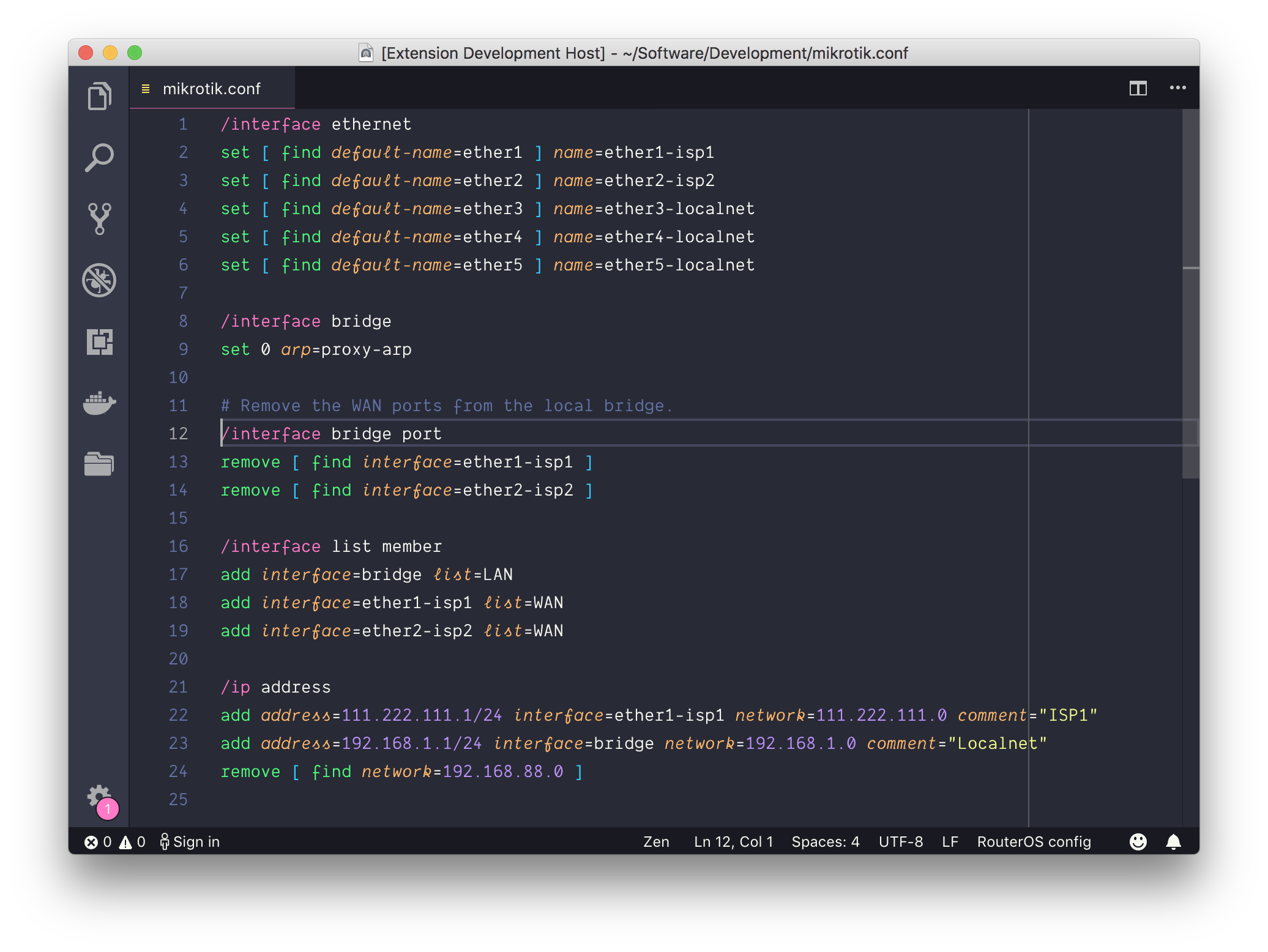The image size is (1268, 952).
Task: Open the Source Control view
Action: 99,218
